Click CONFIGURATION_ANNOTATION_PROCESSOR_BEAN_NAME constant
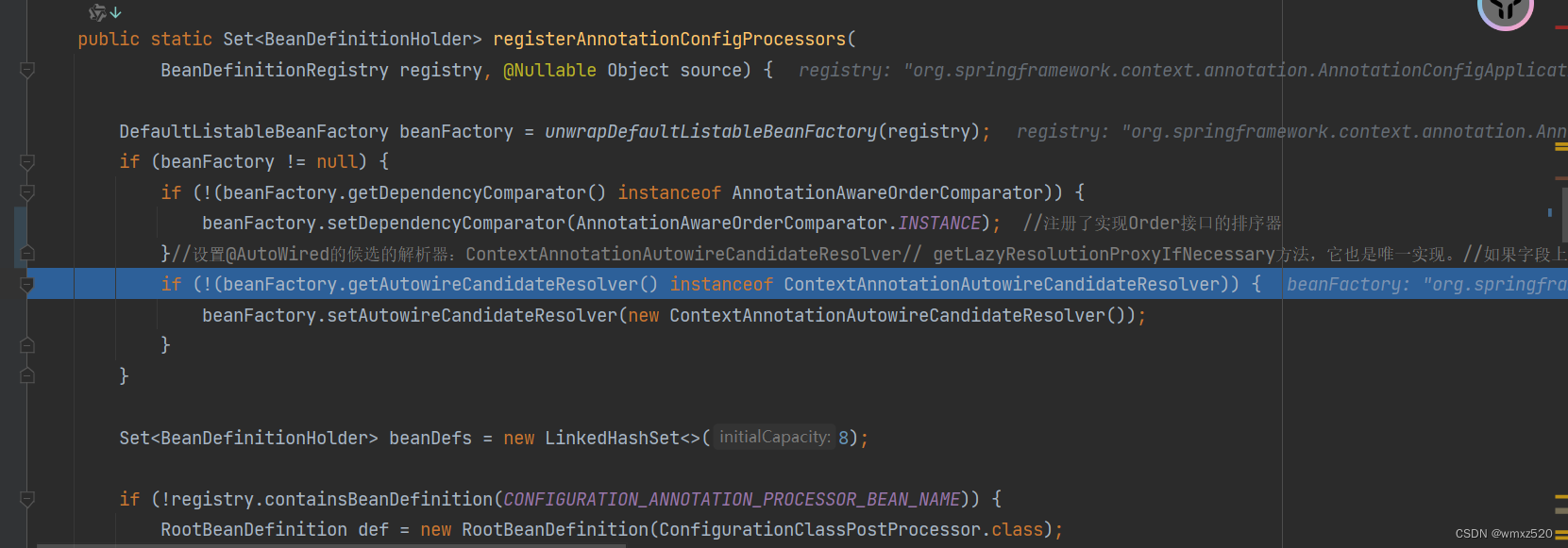 coord(732,499)
